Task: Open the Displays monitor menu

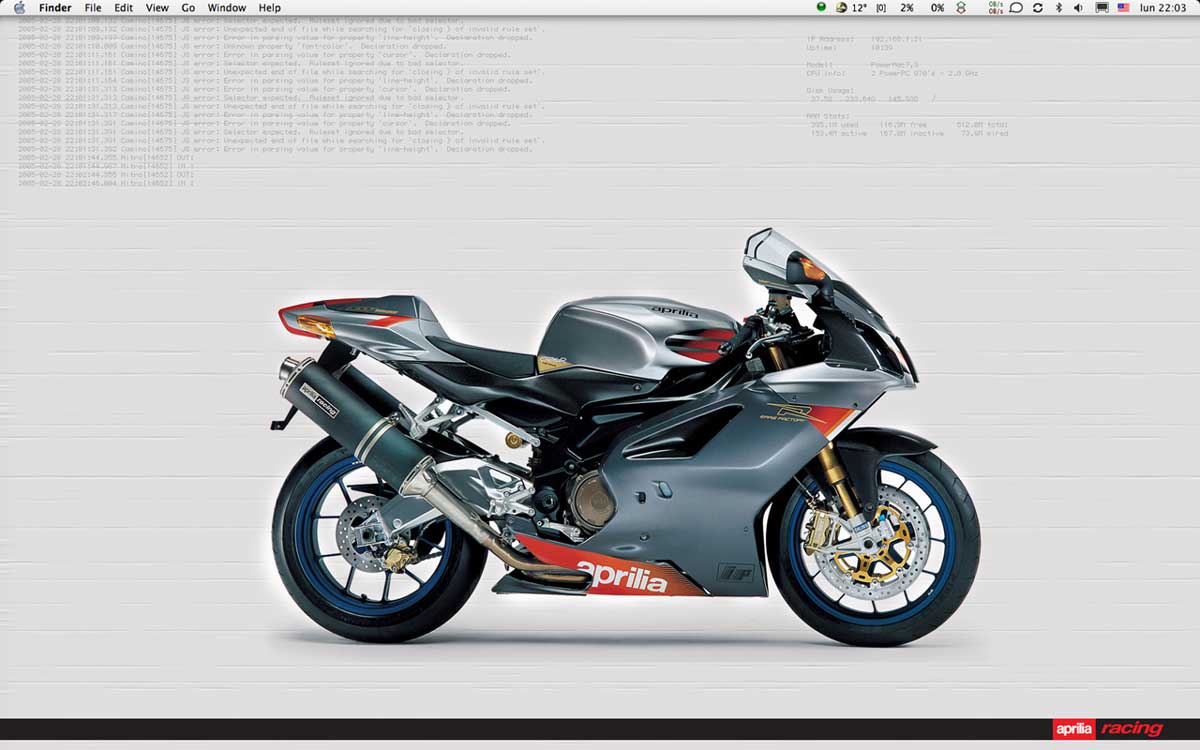Action: coord(1102,7)
